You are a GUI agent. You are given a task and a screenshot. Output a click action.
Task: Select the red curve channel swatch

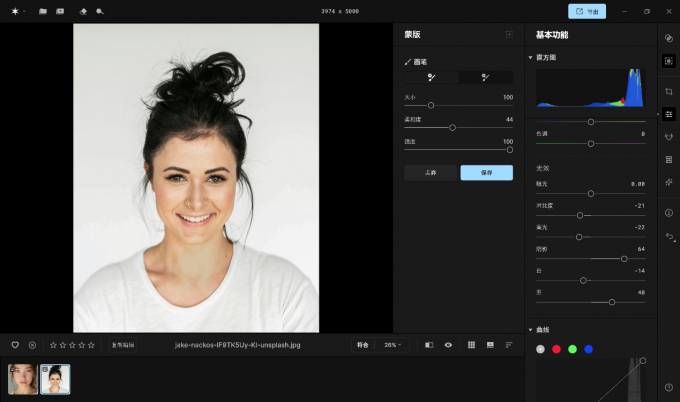[x=556, y=349]
